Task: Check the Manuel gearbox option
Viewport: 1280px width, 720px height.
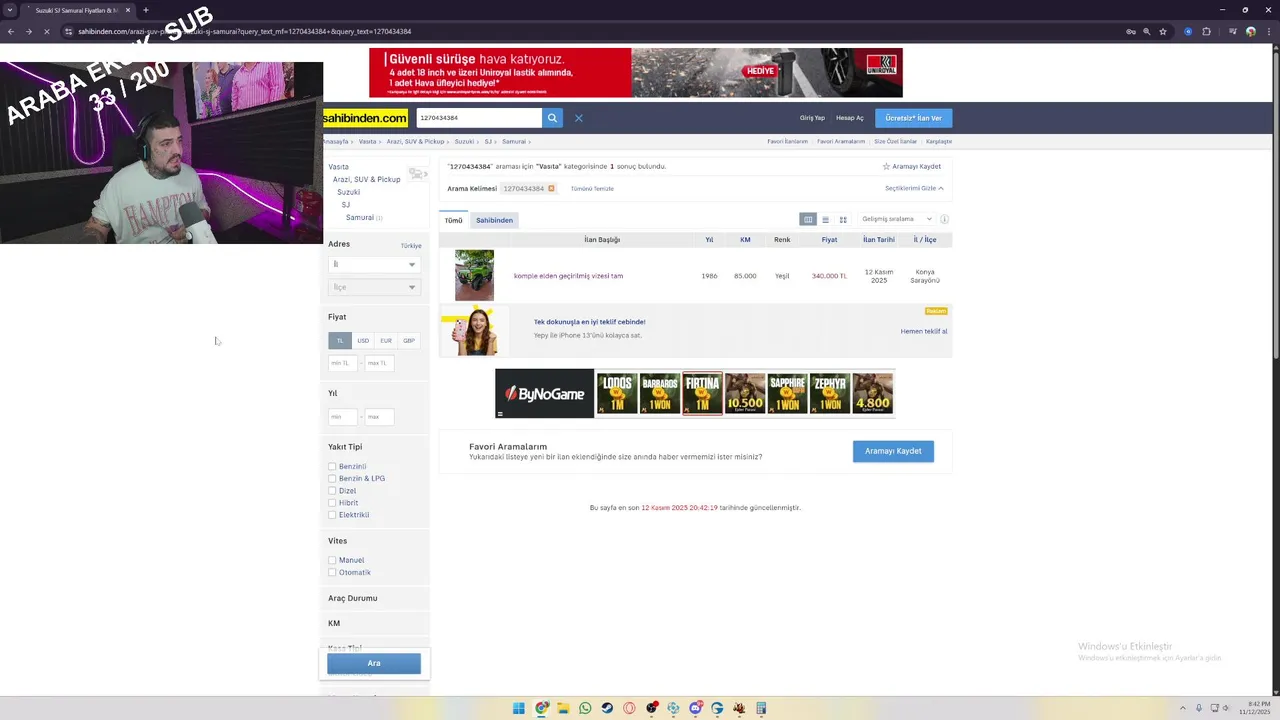Action: 332,560
